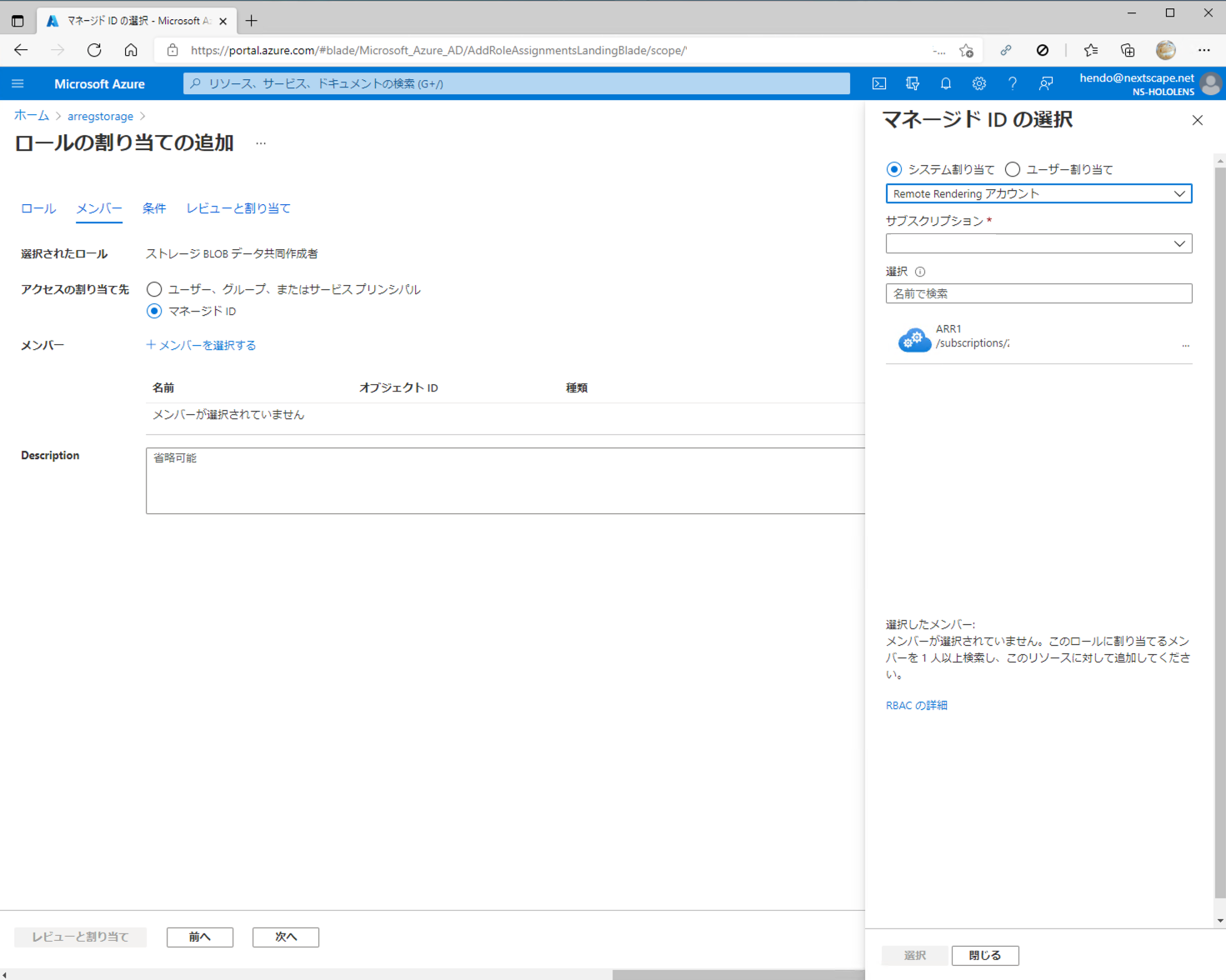The image size is (1226, 980).
Task: Add this page to favorites
Action: pos(966,50)
